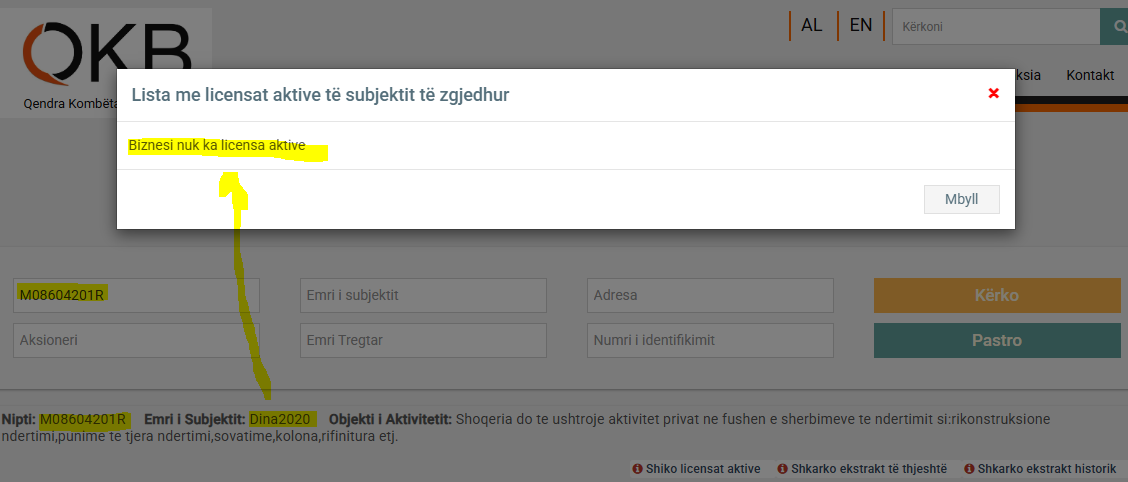Screen dimensions: 1128x482
Task: Select the Emri i subjektit field
Action: click(423, 295)
